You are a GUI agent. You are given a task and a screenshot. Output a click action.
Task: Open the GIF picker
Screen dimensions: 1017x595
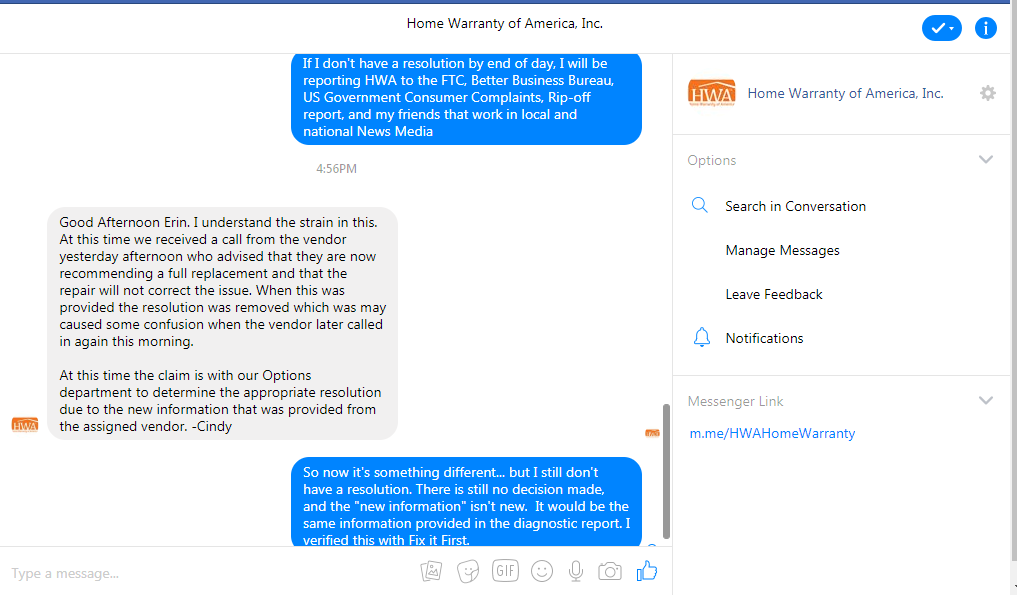coord(505,571)
